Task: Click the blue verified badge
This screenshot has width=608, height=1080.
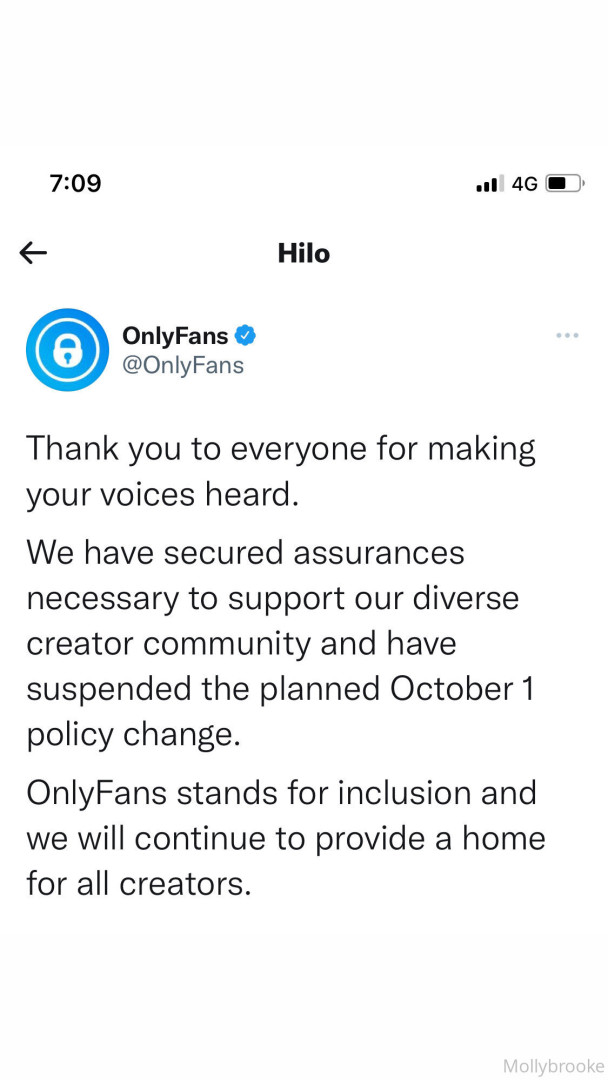Action: click(x=245, y=336)
